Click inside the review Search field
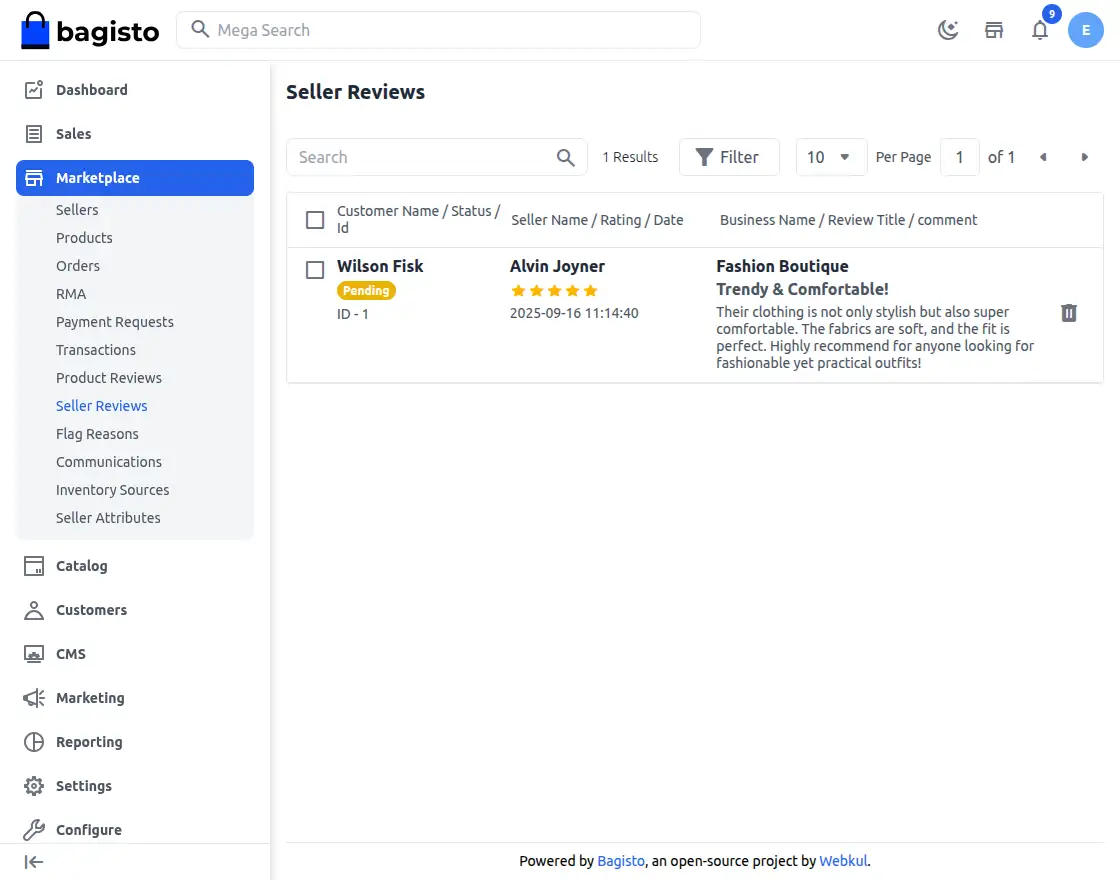This screenshot has height=880, width=1120. [x=420, y=157]
